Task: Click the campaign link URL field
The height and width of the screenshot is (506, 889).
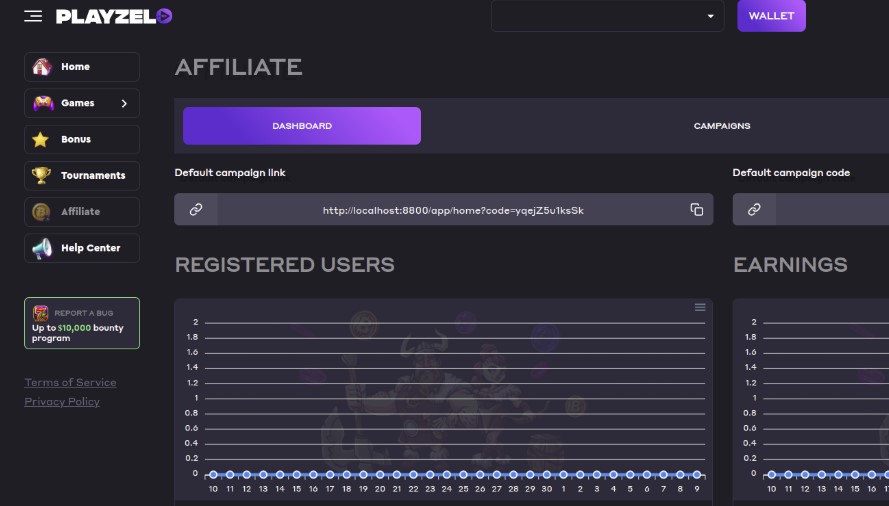Action: (x=453, y=210)
